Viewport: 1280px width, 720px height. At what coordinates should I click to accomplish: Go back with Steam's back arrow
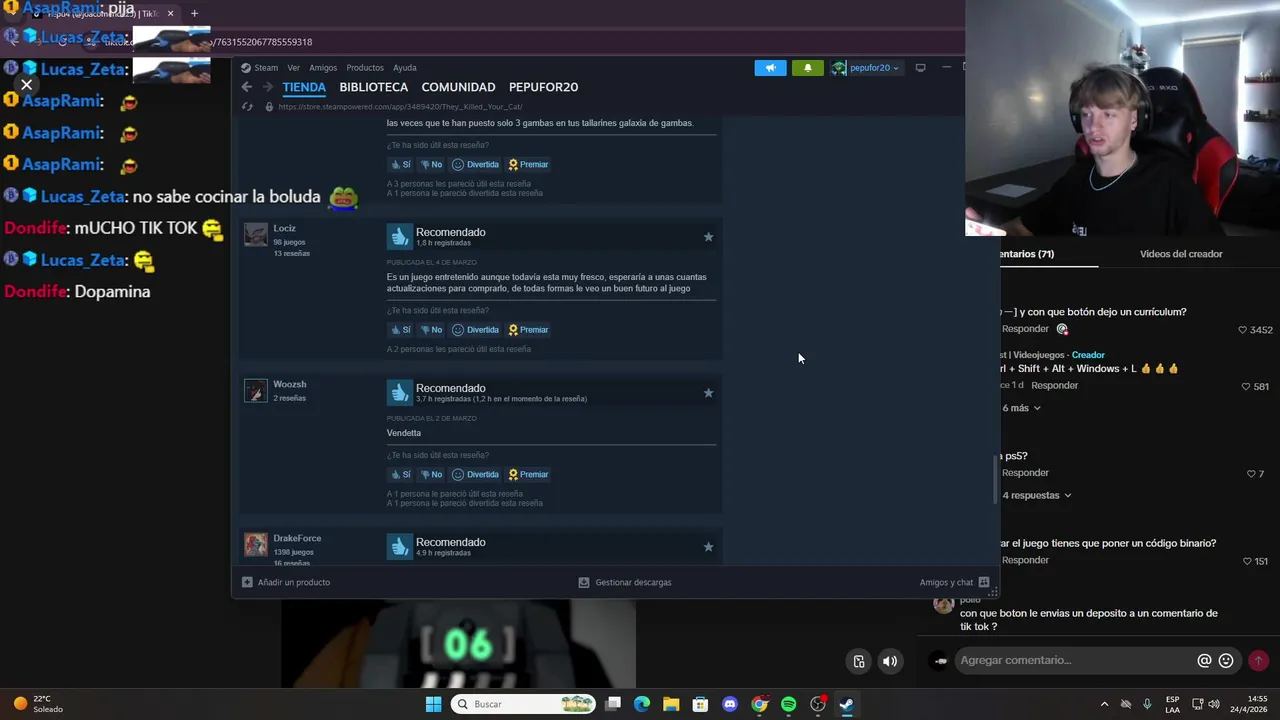coord(247,87)
